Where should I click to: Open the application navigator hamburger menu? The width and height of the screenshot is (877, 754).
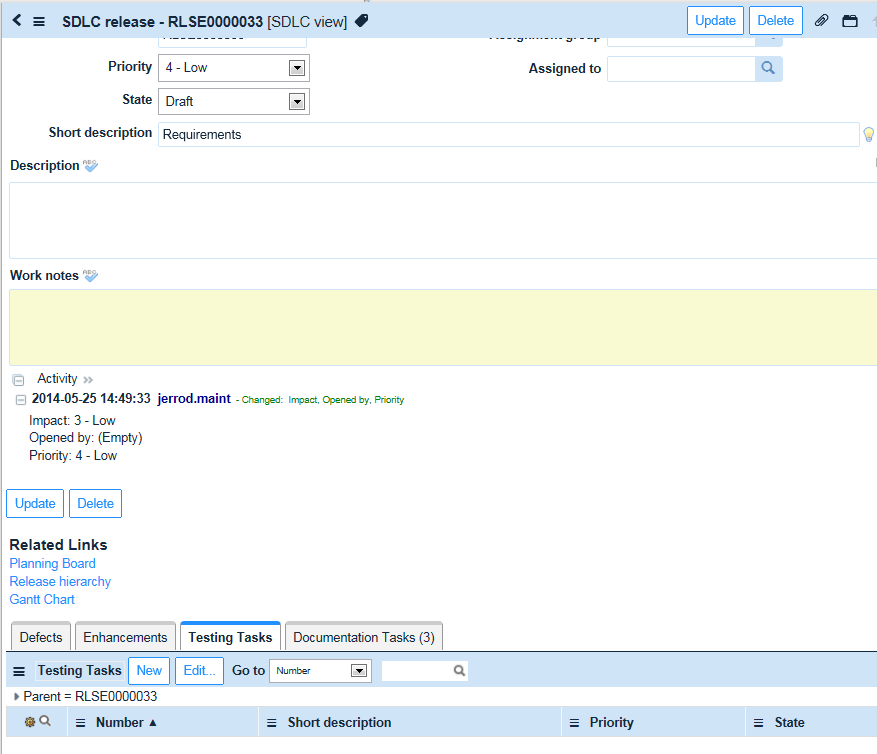[38, 20]
